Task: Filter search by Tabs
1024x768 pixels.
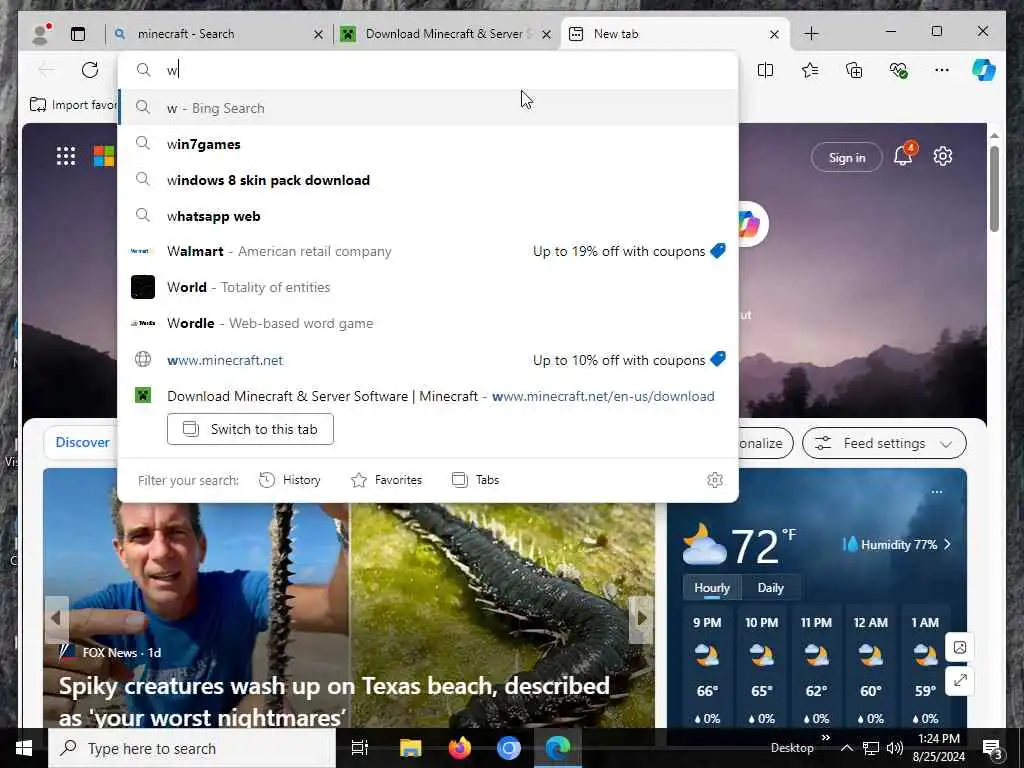Action: coord(475,480)
